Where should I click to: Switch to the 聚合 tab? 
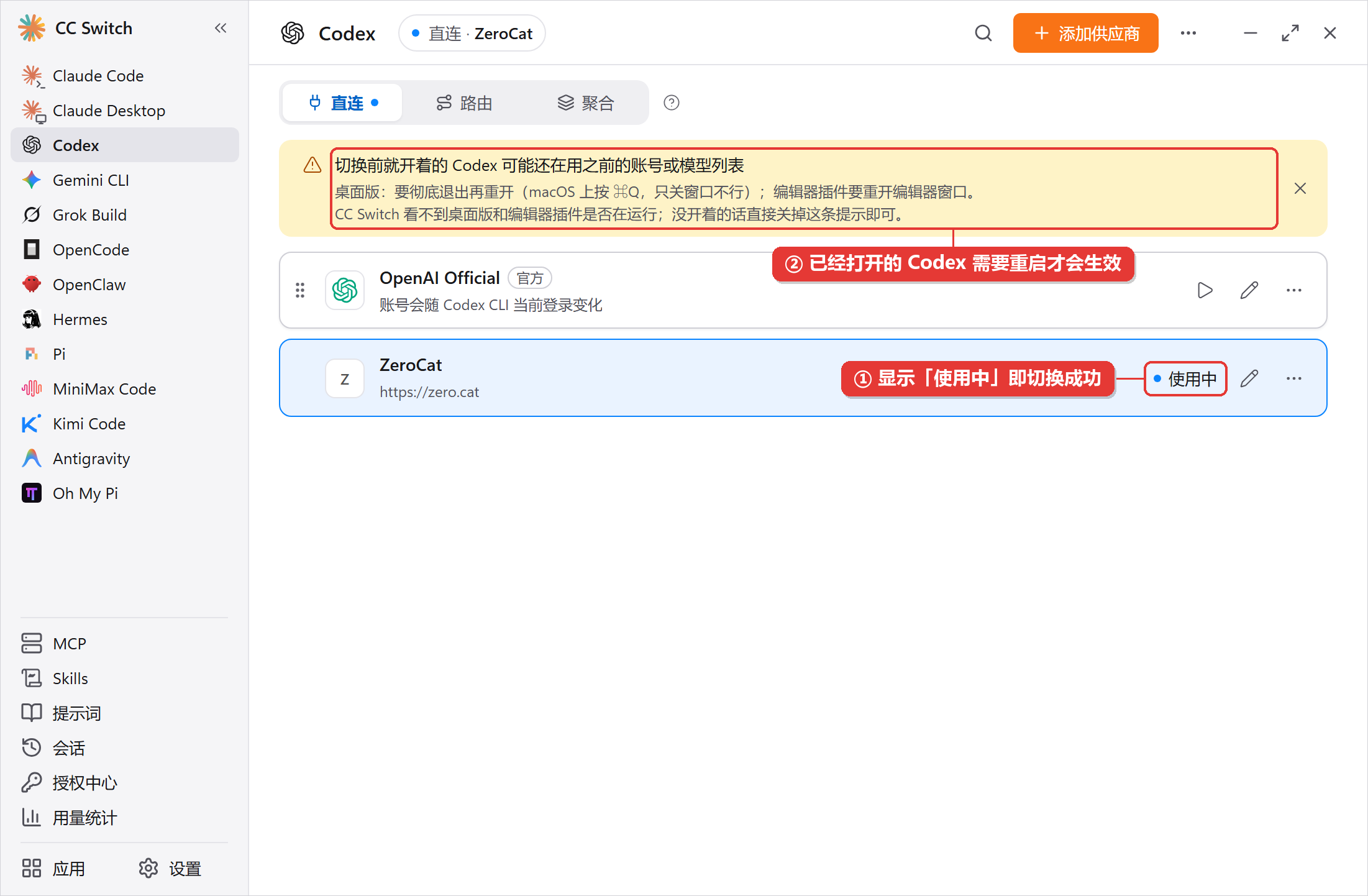(x=585, y=103)
